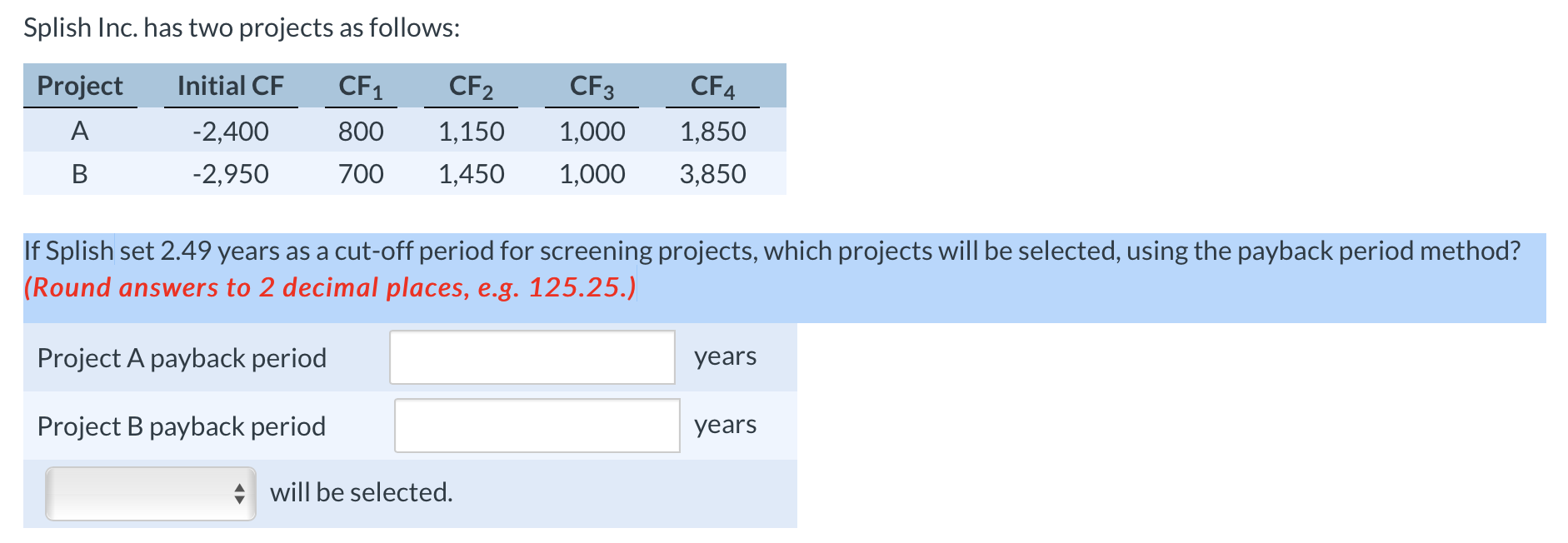Select the CF1 column header
Image resolution: width=1568 pixels, height=543 pixels.
point(360,86)
